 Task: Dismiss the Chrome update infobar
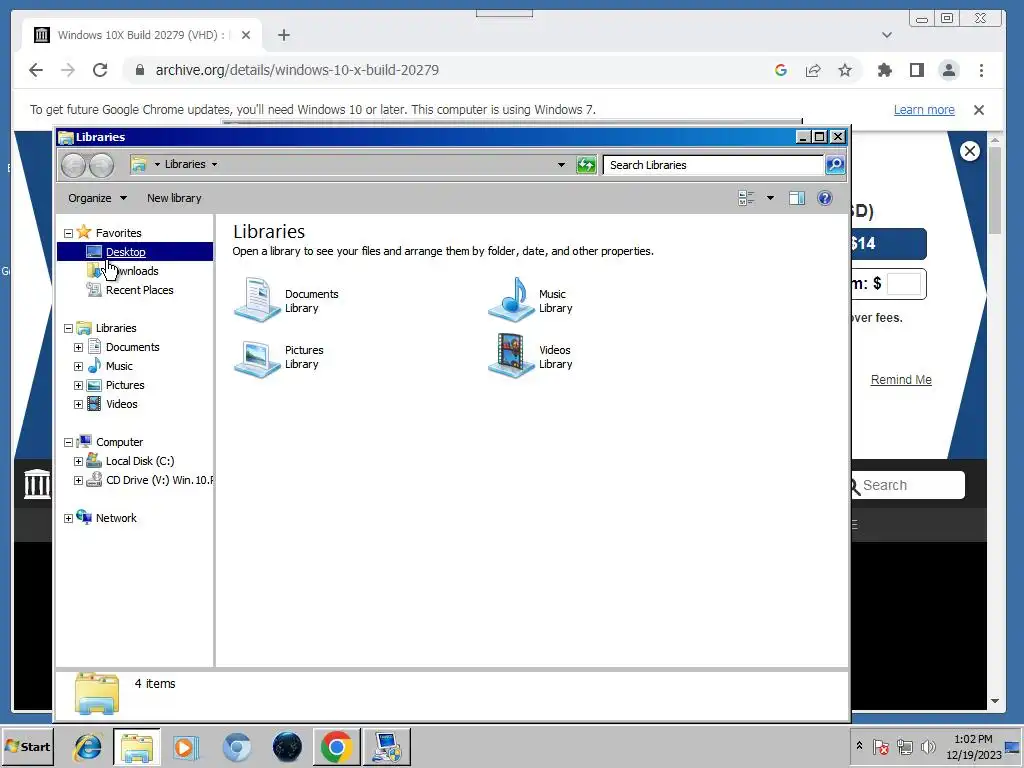tap(978, 110)
